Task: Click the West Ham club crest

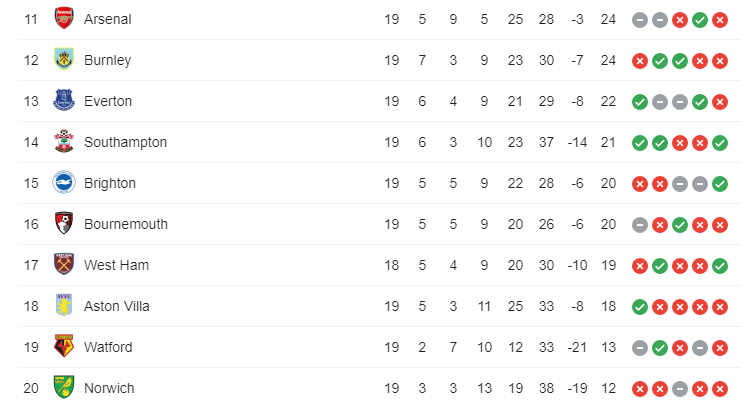Action: point(64,265)
